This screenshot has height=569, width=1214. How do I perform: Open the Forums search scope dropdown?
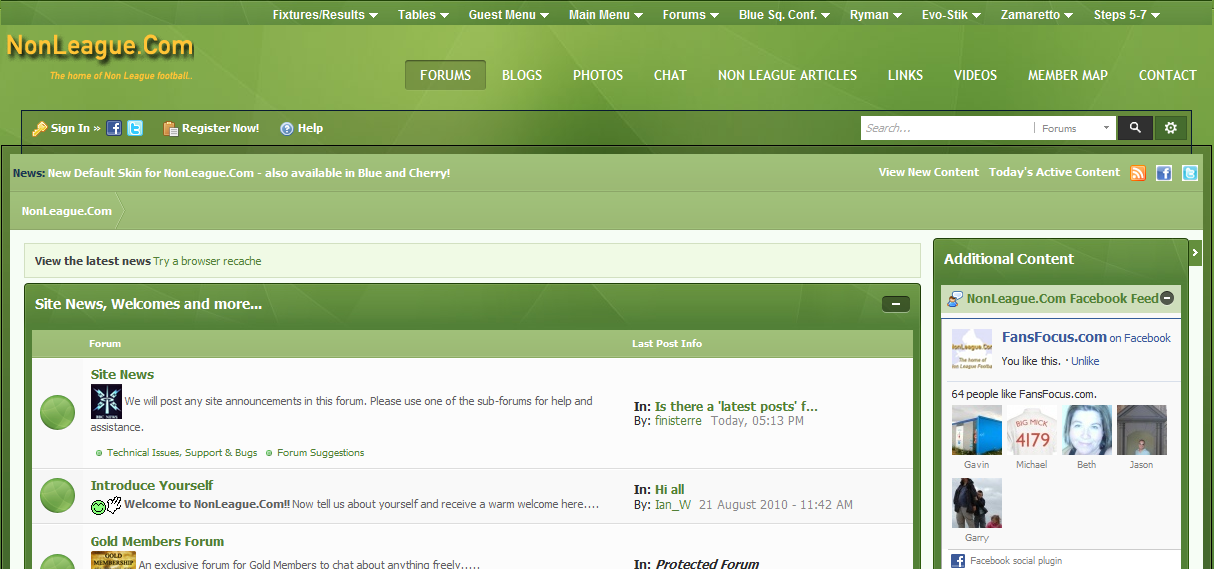point(1077,128)
